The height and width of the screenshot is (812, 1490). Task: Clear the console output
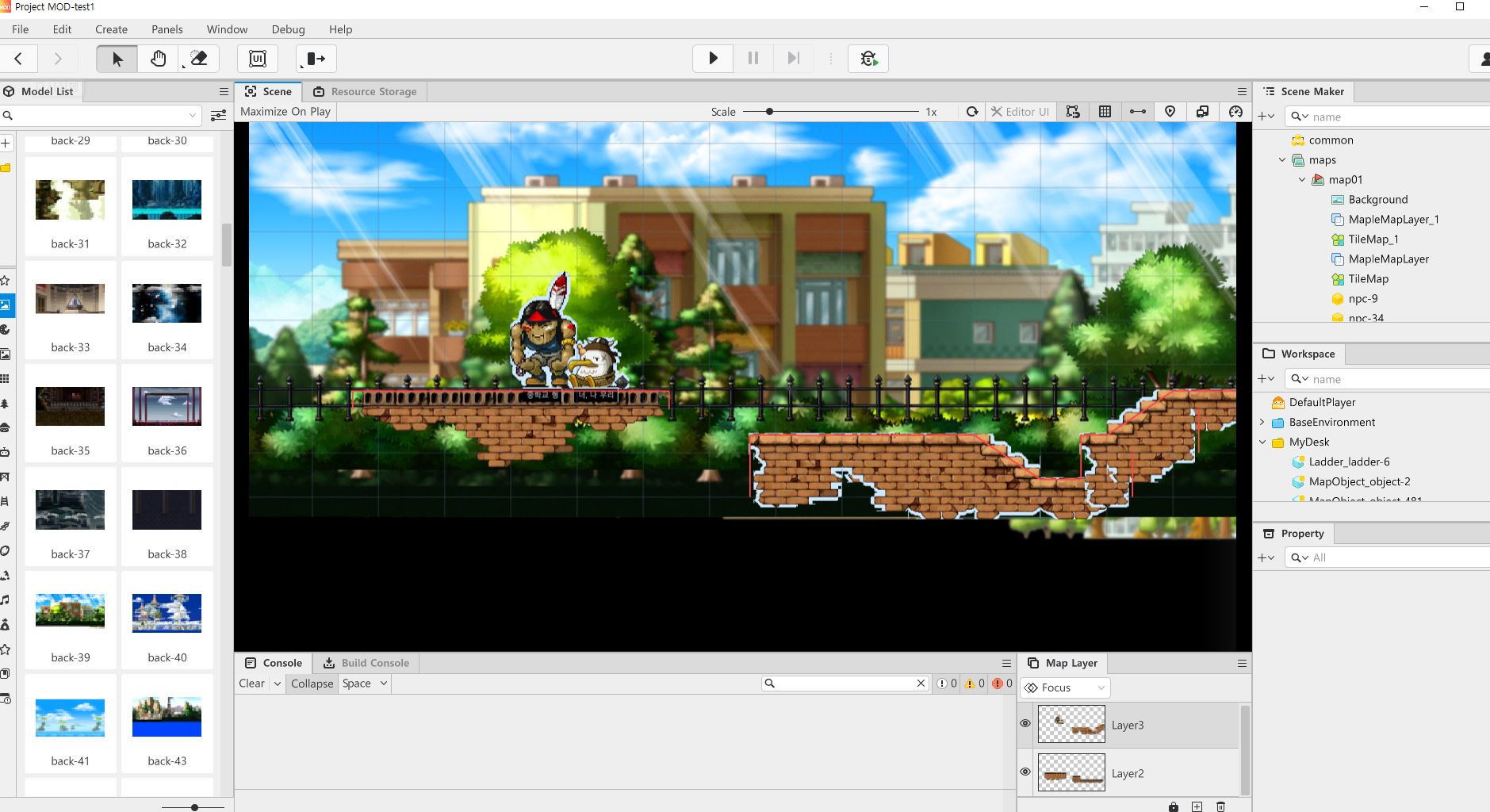[x=252, y=684]
